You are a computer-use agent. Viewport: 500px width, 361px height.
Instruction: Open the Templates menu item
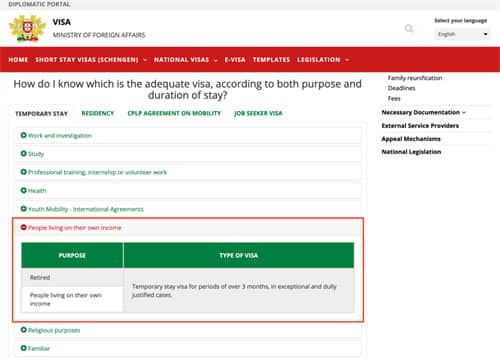(x=271, y=60)
